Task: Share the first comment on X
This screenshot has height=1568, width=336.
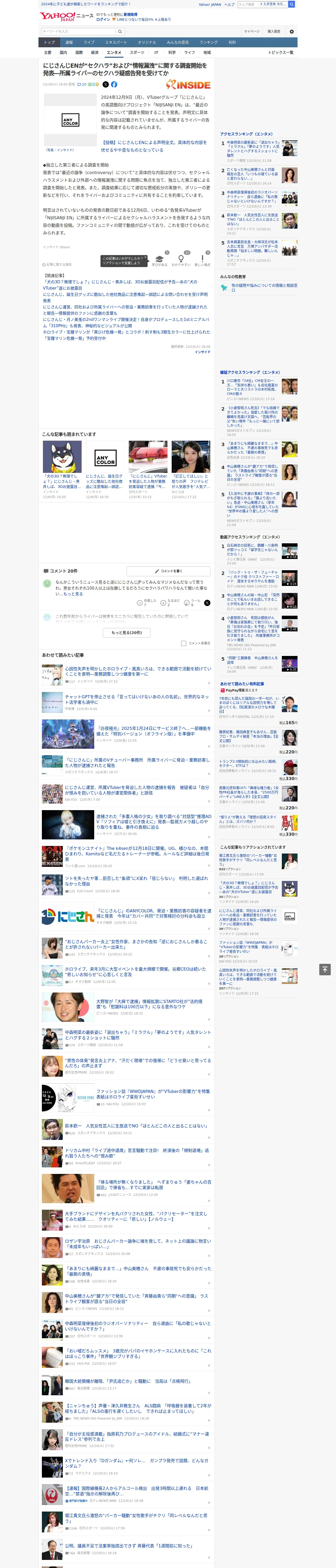Action: [207, 603]
